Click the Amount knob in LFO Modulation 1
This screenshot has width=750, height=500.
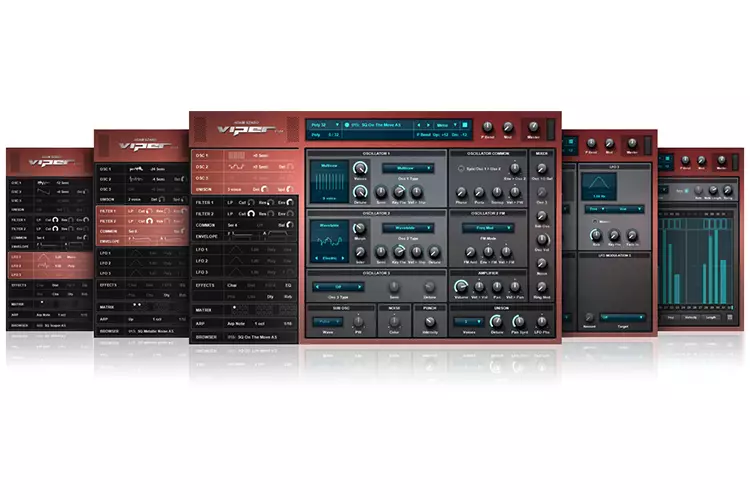[589, 318]
